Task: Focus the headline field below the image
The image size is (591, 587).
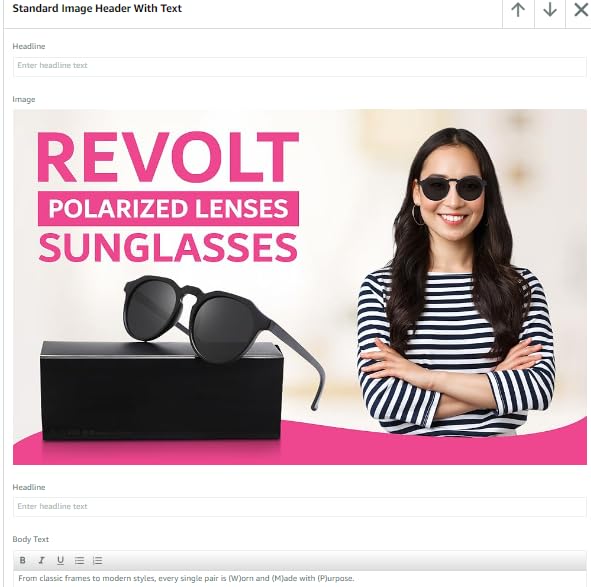Action: (x=300, y=507)
